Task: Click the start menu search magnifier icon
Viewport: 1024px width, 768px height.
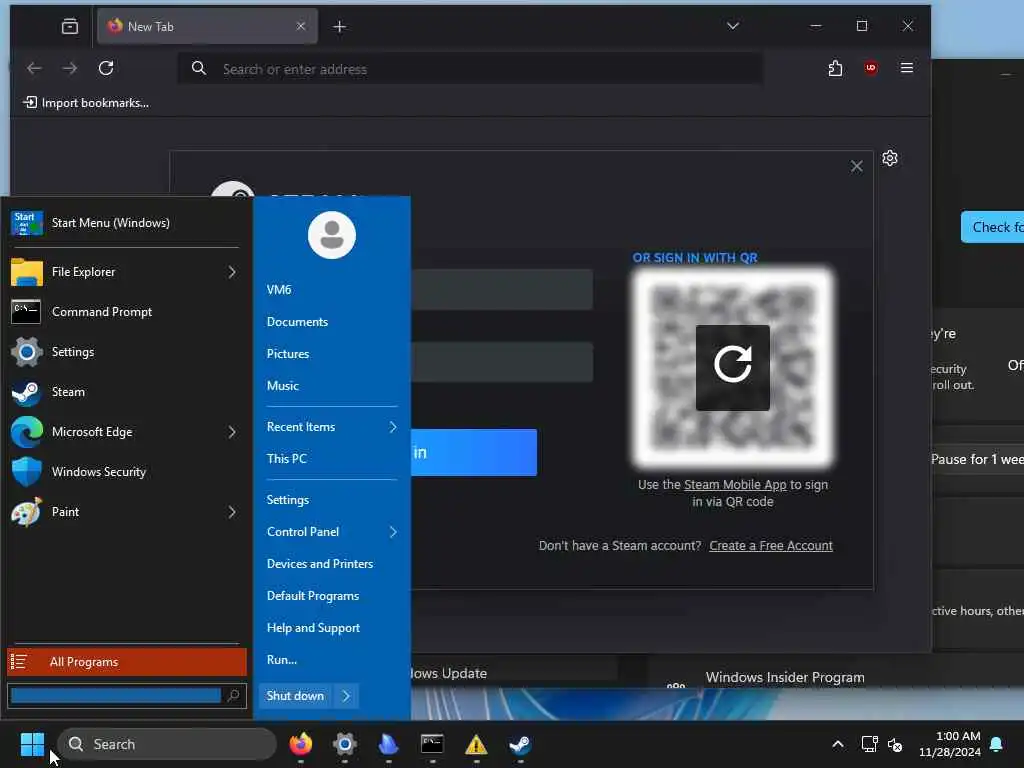Action: (x=234, y=696)
